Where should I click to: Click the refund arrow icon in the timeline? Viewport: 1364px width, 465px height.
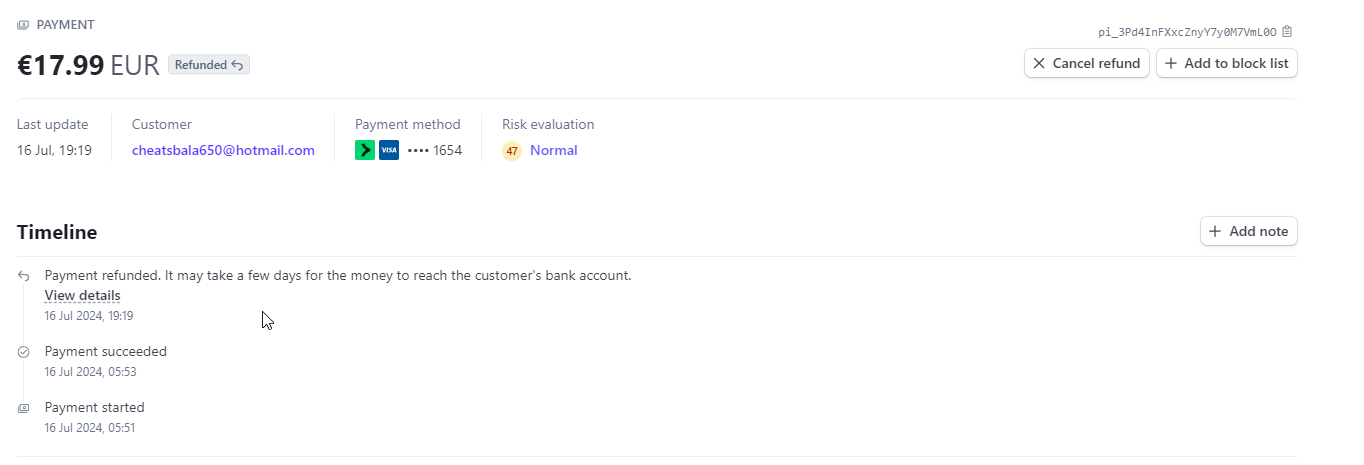click(23, 276)
